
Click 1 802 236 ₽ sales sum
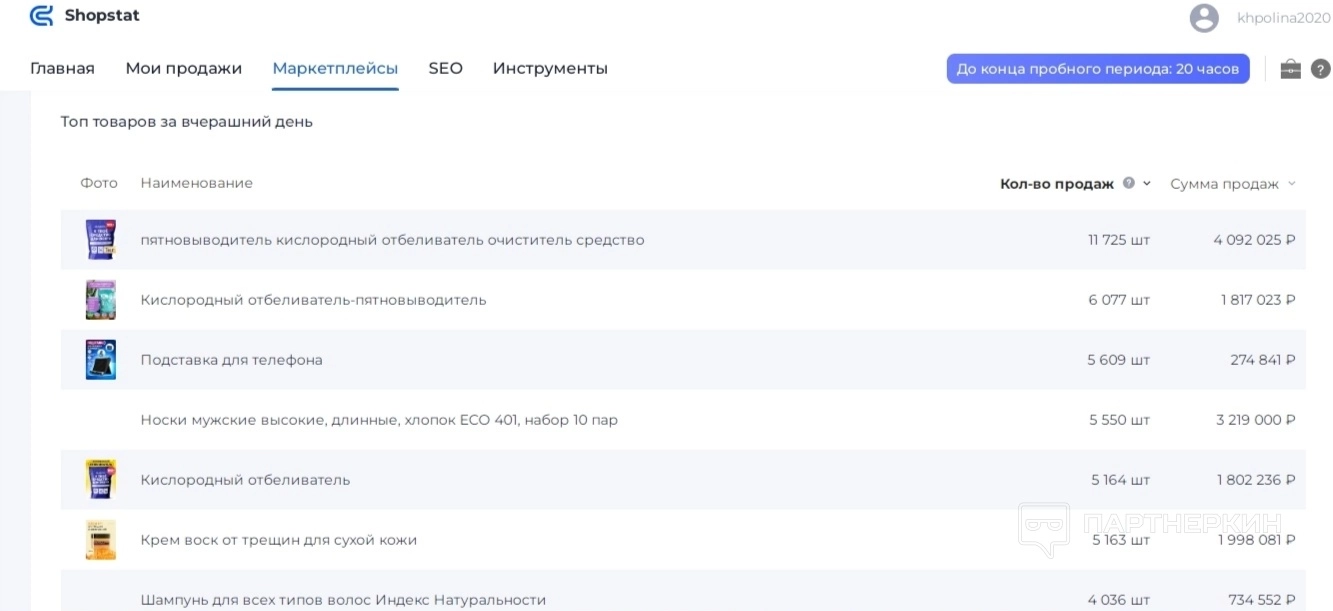tap(1256, 480)
